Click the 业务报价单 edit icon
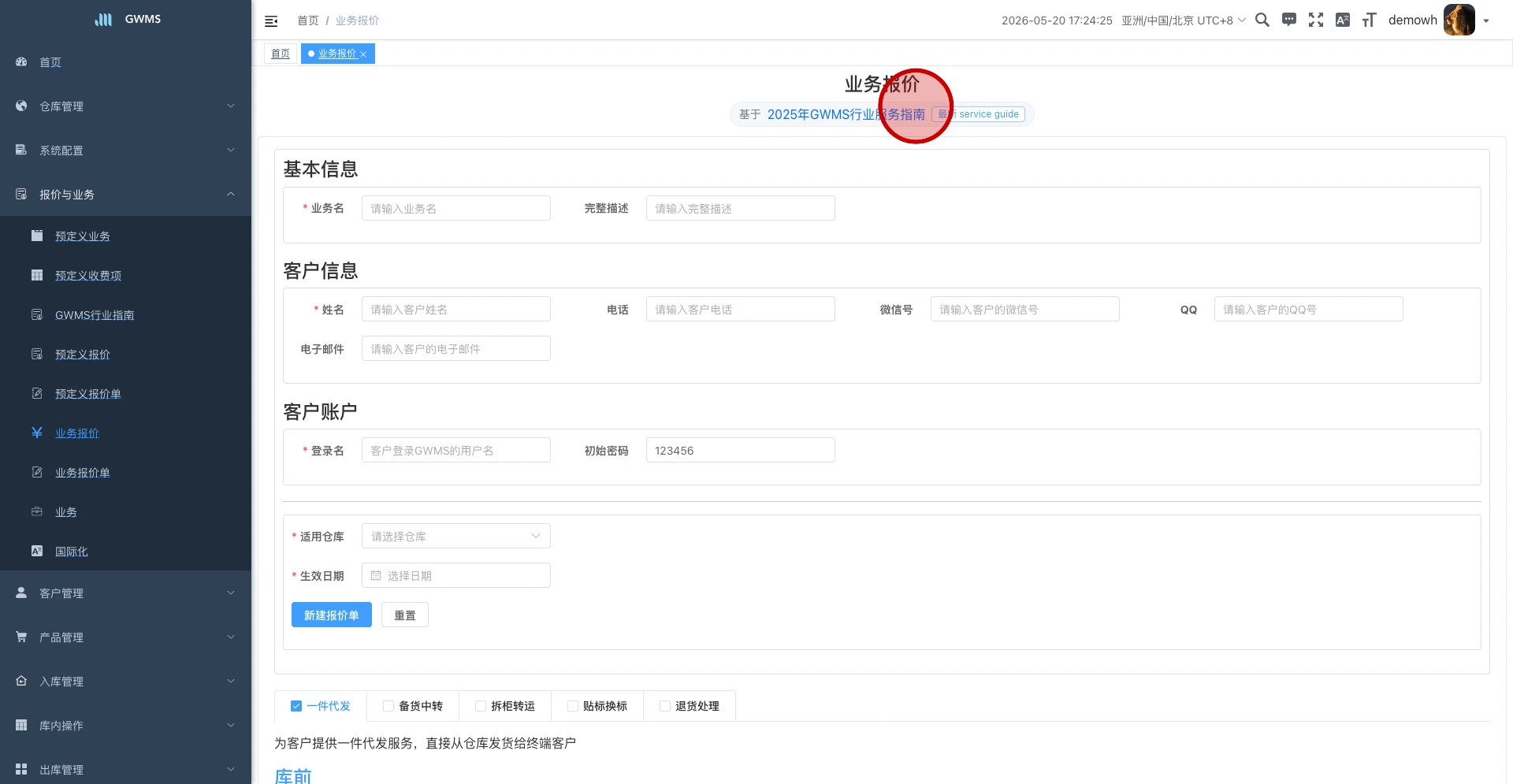Viewport: 1513px width, 784px height. pyautogui.click(x=37, y=472)
